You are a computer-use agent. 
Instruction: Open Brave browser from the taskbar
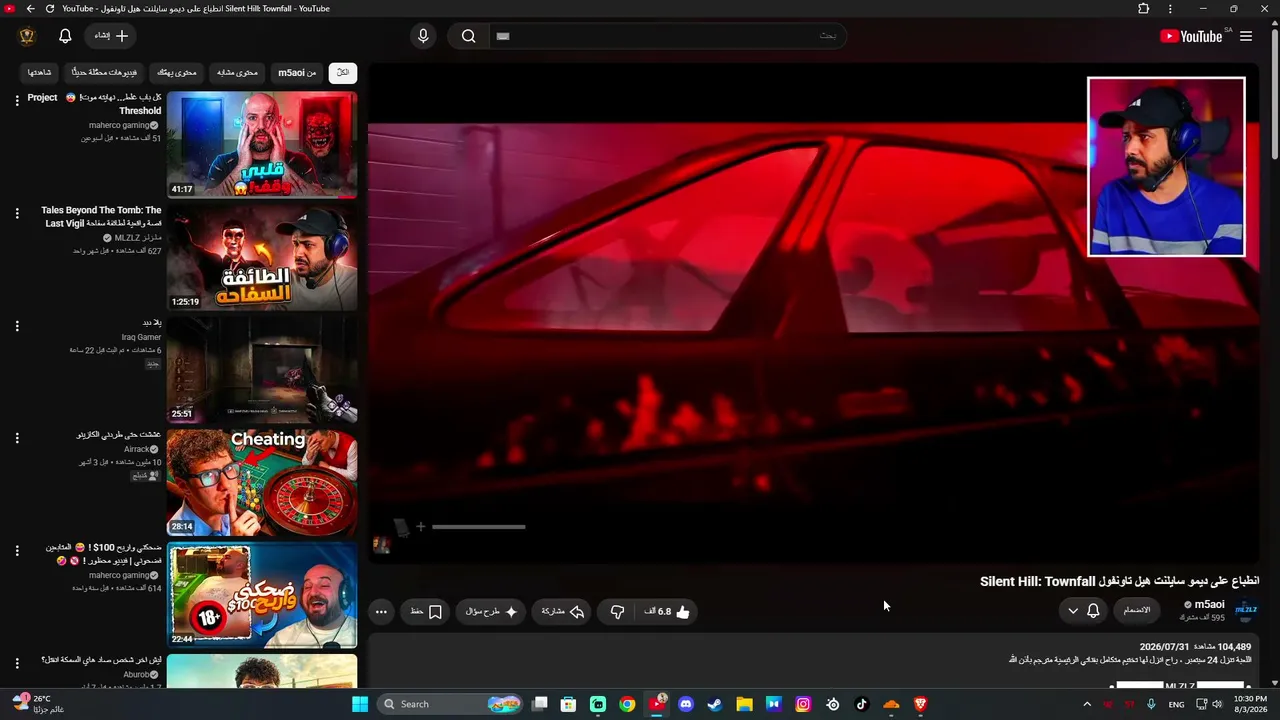click(921, 704)
